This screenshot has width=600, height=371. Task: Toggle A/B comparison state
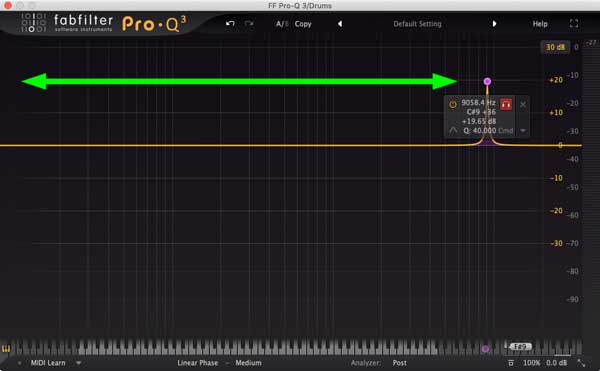coord(282,24)
